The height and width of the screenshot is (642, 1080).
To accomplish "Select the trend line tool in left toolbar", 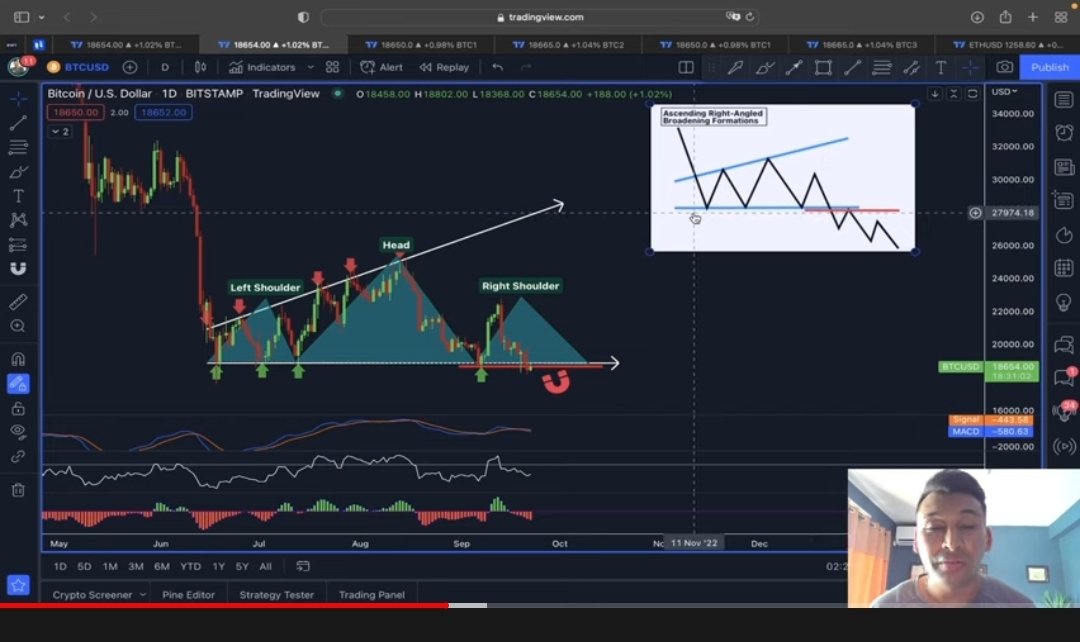I will pyautogui.click(x=18, y=123).
